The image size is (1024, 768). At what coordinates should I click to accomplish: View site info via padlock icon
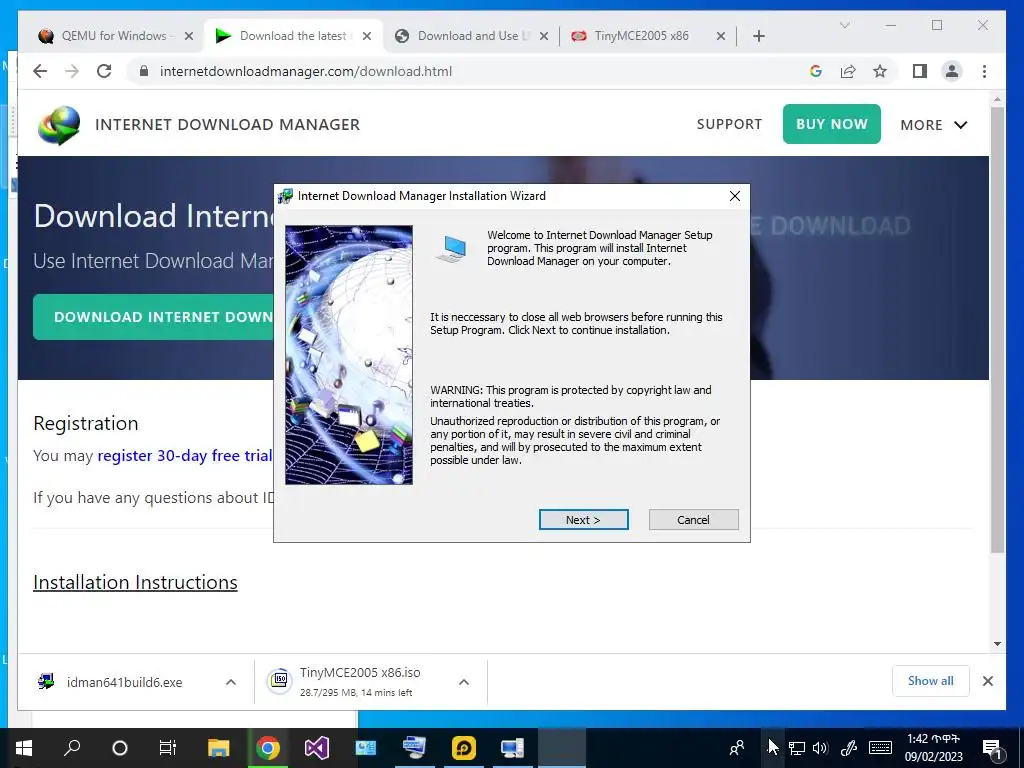[144, 71]
